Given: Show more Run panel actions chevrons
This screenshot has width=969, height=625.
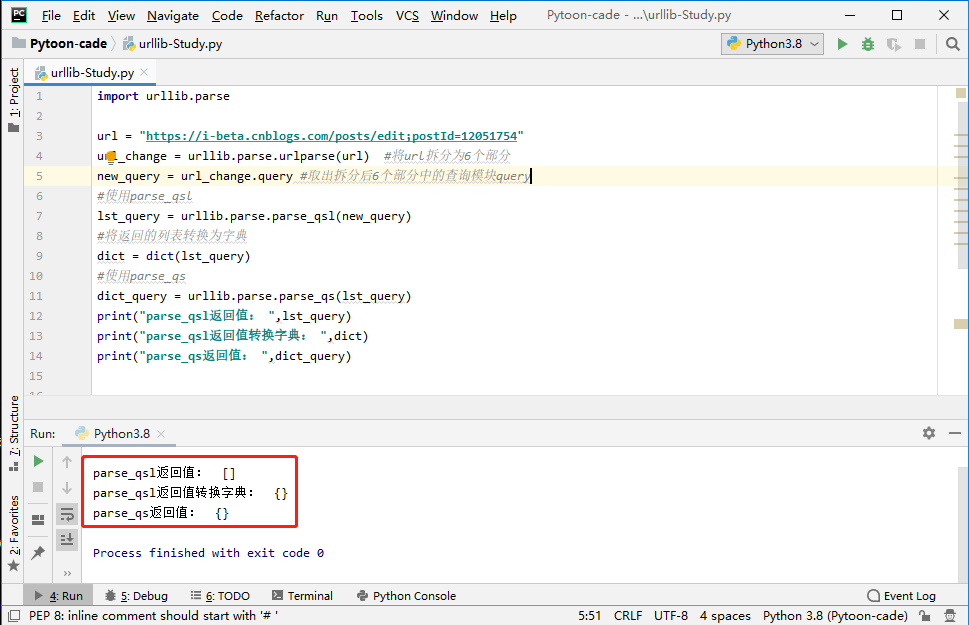Looking at the screenshot, I should (67, 574).
